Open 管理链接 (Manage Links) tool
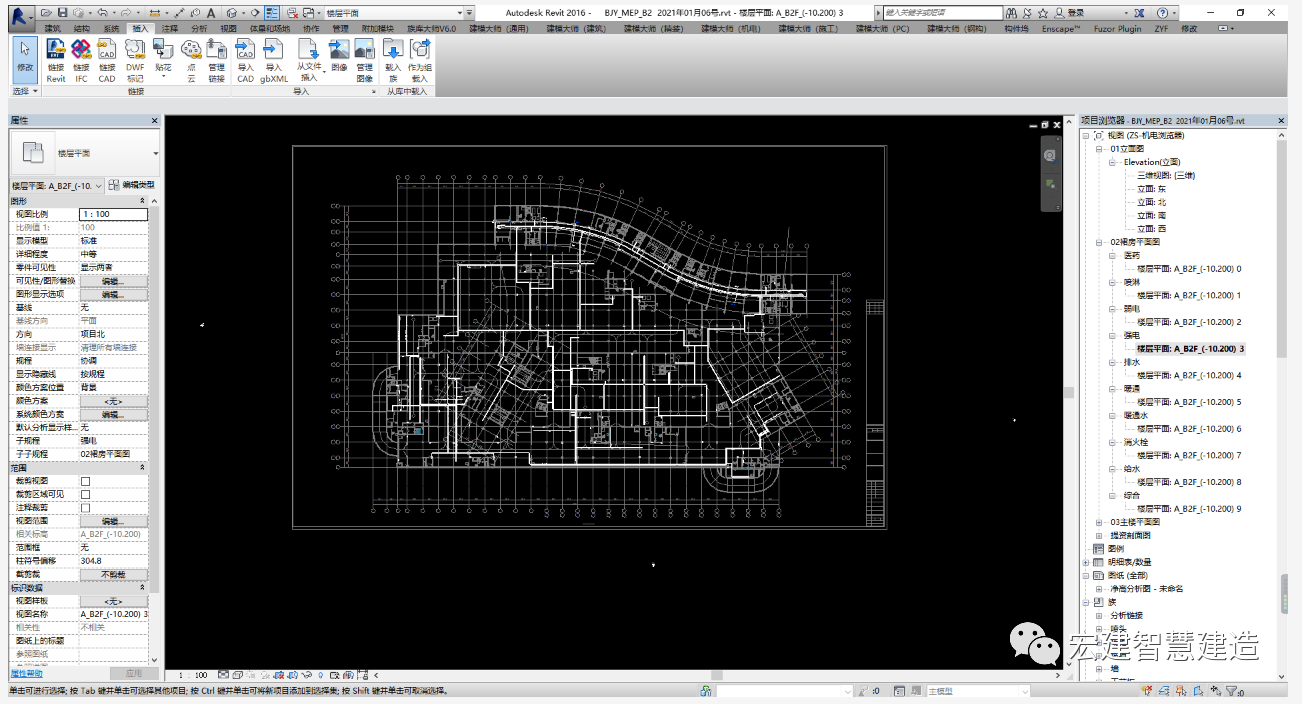This screenshot has width=1302, height=704. [216, 59]
